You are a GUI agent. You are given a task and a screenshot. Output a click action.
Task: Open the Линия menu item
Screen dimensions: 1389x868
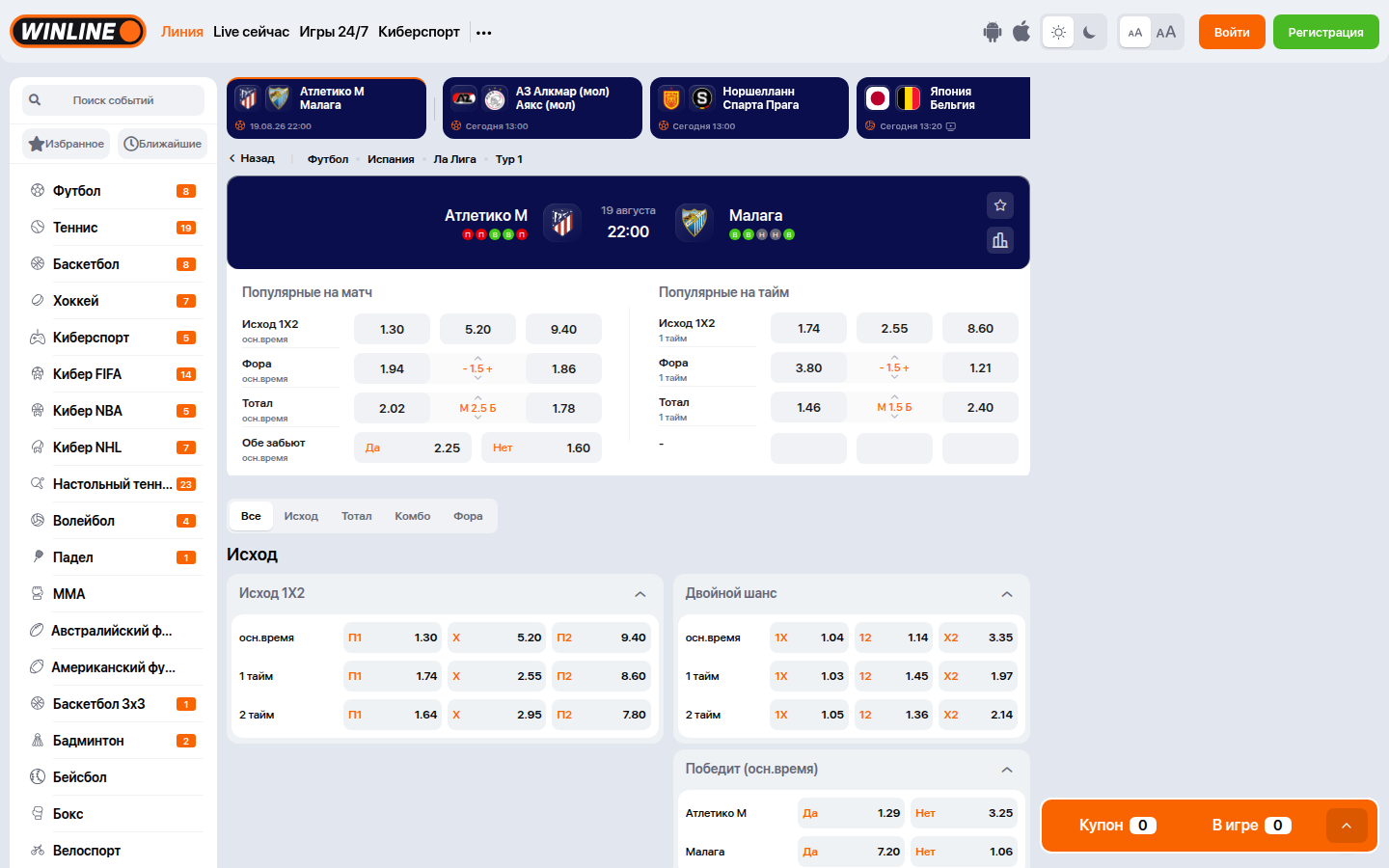click(x=182, y=32)
